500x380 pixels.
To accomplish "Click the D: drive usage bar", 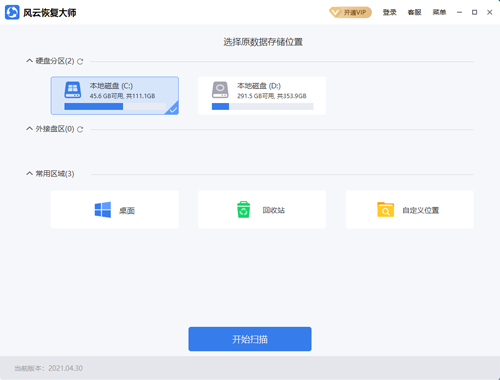I will (262, 106).
